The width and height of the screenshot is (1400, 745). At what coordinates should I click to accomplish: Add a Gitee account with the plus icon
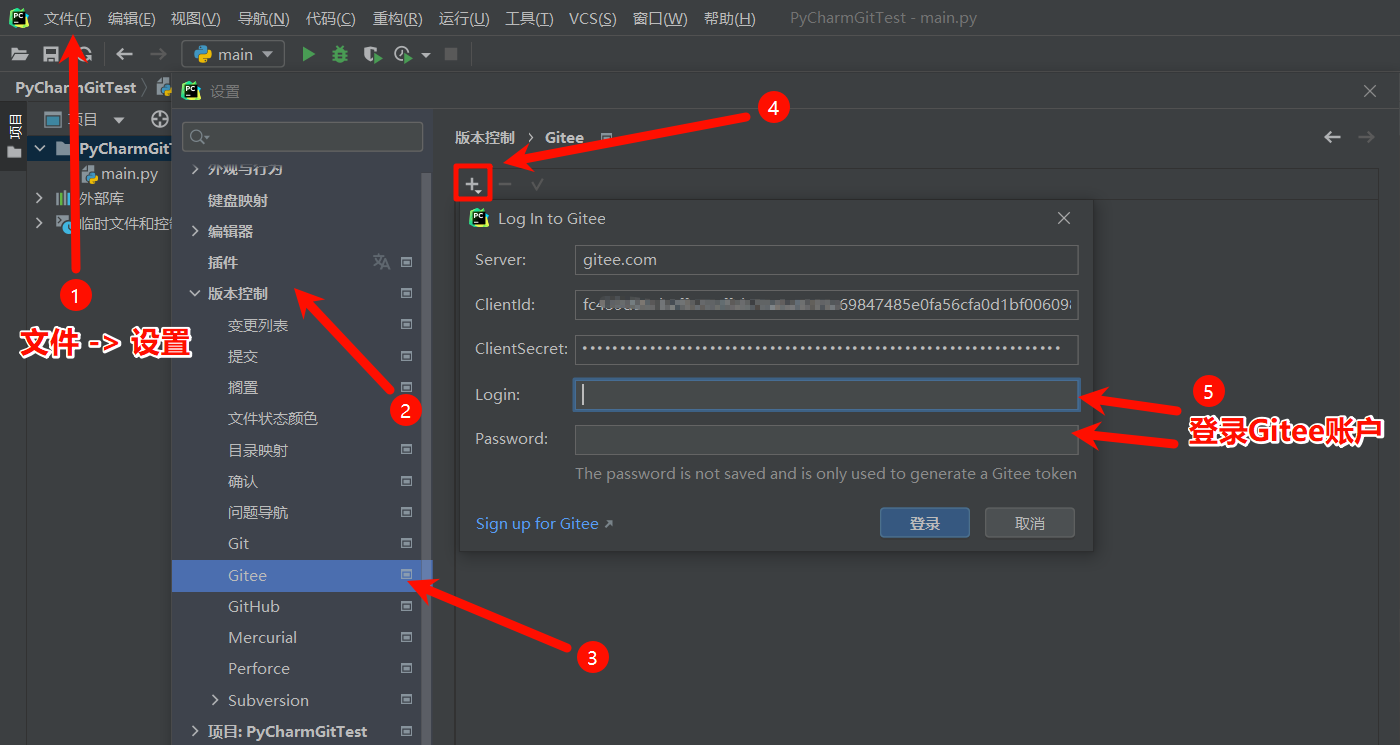click(x=473, y=184)
